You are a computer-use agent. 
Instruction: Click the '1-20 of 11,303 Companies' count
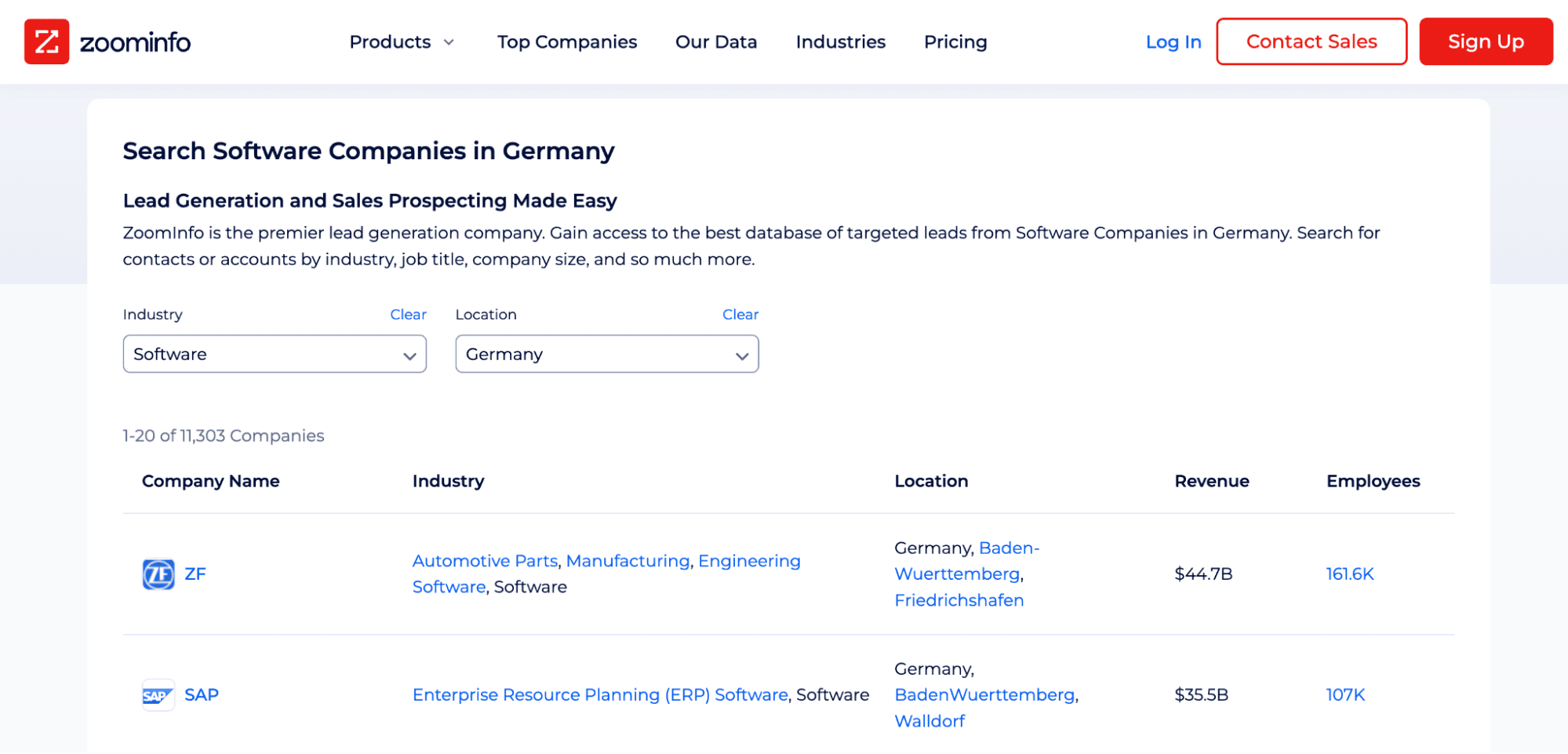[x=224, y=435]
